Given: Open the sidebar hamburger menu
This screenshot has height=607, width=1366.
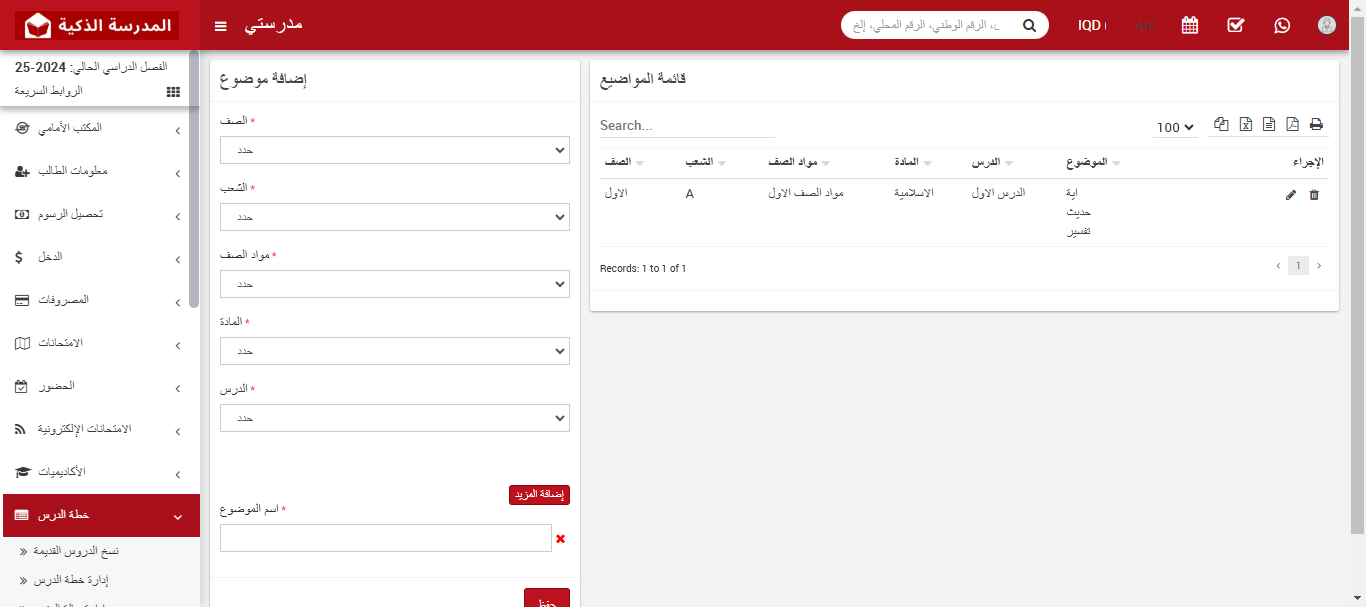Looking at the screenshot, I should 220,26.
